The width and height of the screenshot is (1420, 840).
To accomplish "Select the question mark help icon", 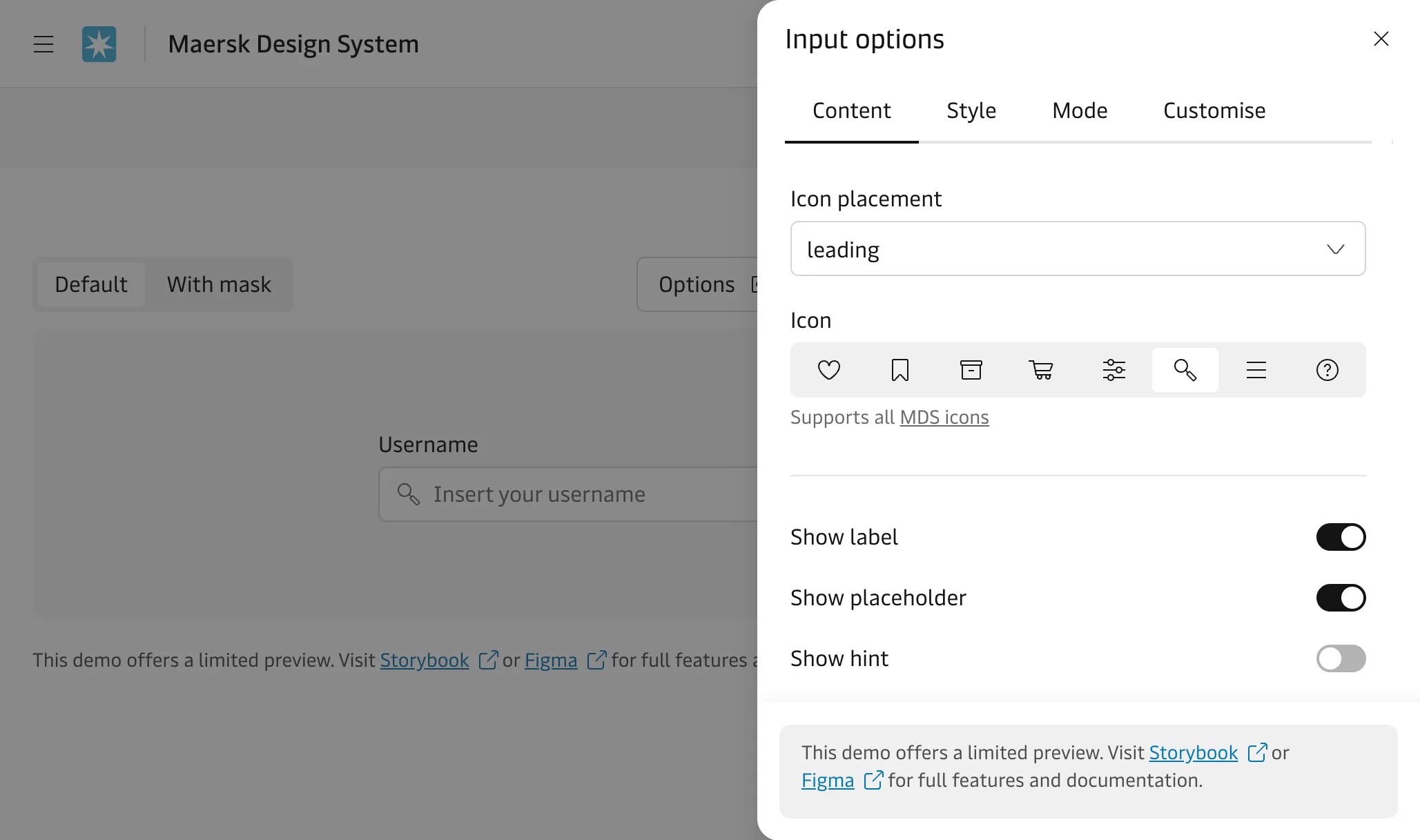I will (1327, 370).
